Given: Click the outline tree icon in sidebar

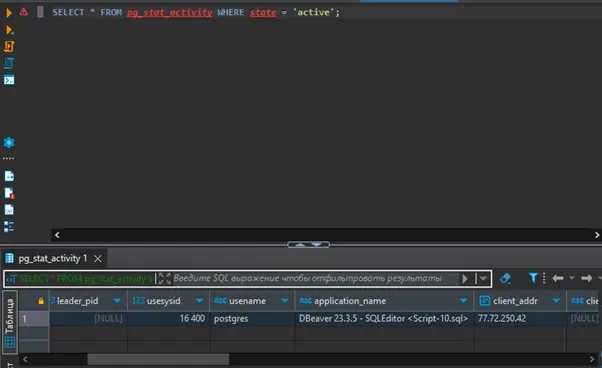Looking at the screenshot, I should pyautogui.click(x=9, y=226).
